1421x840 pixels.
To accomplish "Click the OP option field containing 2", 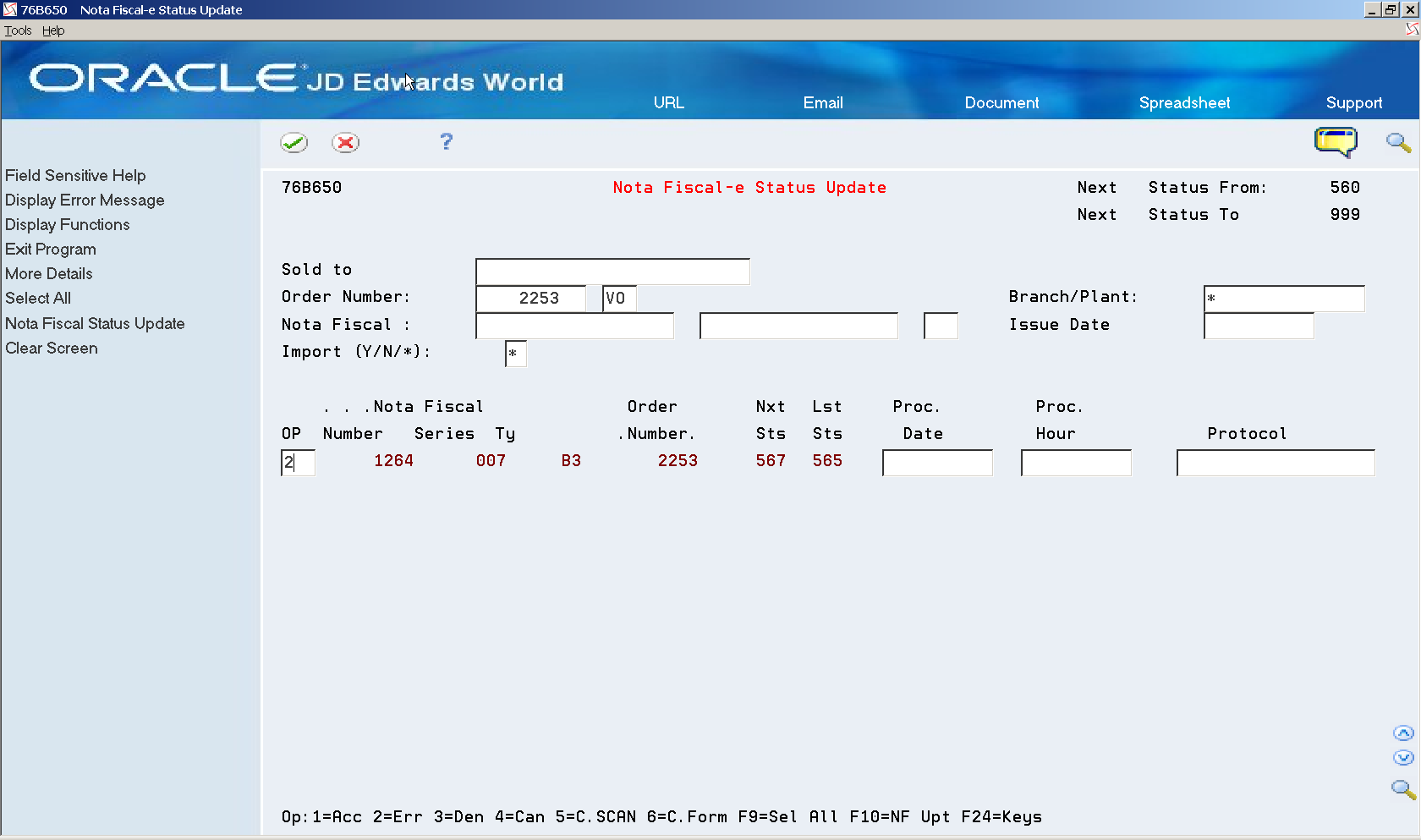I will [298, 463].
